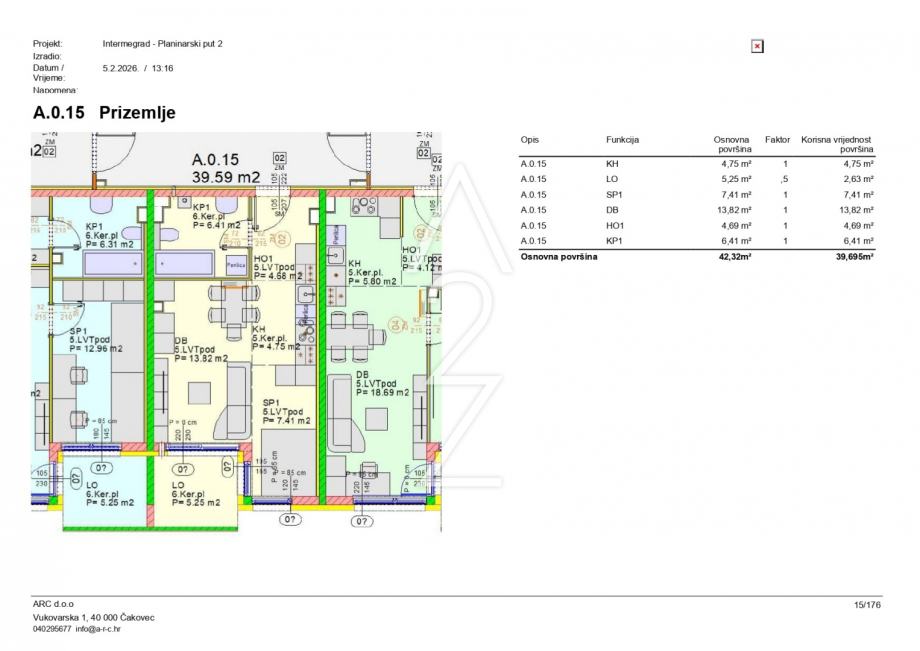Click the page number '15/176'

pyautogui.click(x=867, y=605)
